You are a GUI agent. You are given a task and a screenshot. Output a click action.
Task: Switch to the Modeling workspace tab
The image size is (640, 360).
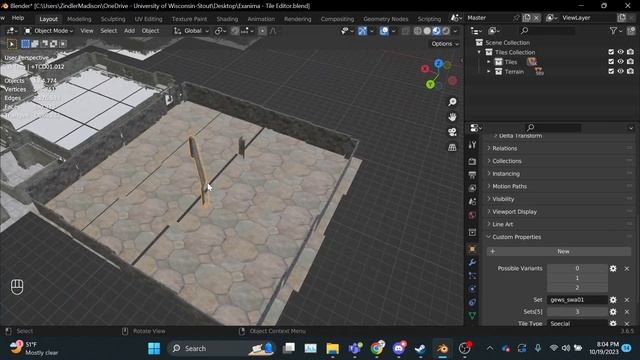tap(79, 19)
